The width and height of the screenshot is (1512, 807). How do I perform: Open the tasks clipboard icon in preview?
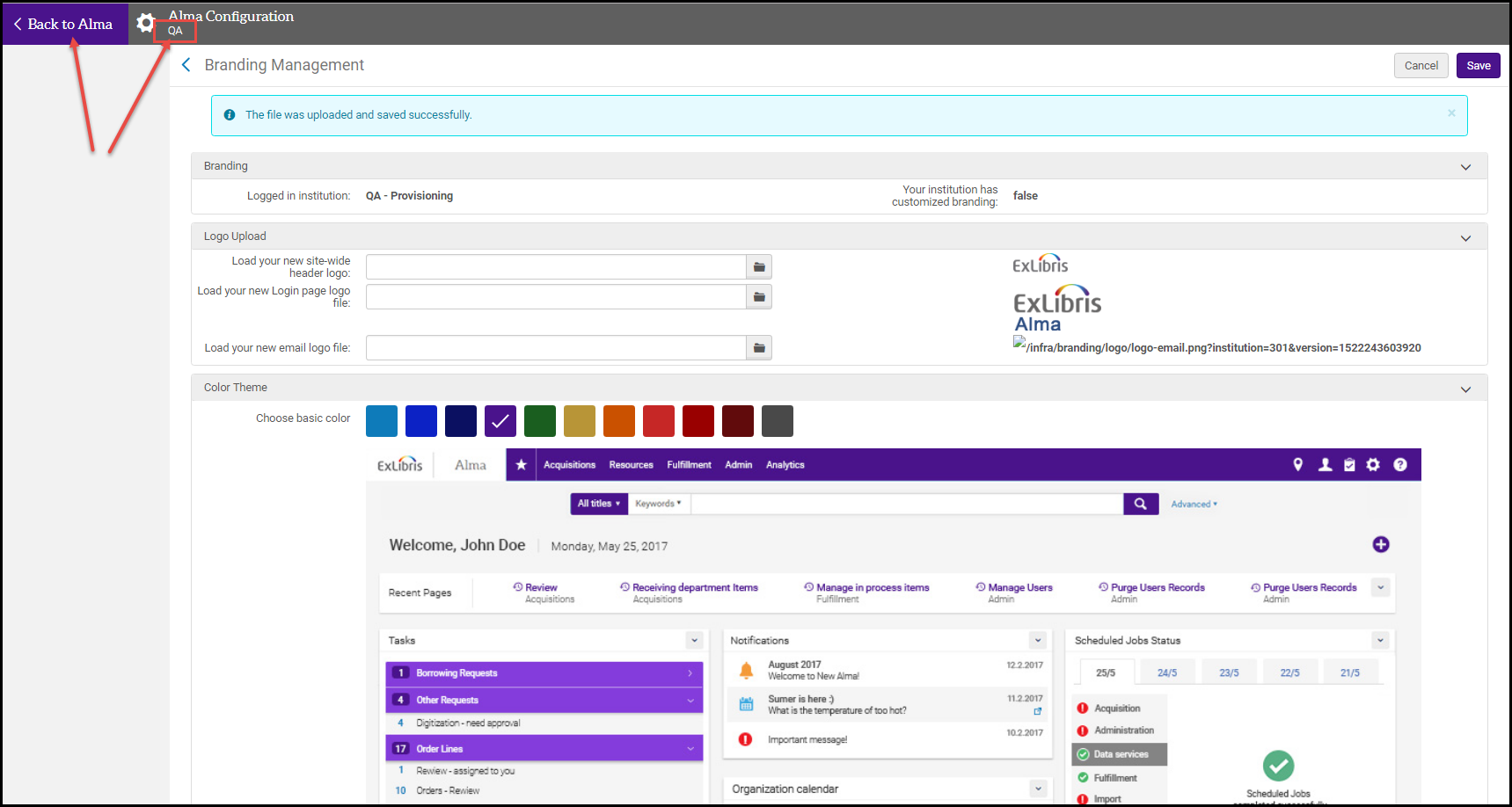(1349, 465)
